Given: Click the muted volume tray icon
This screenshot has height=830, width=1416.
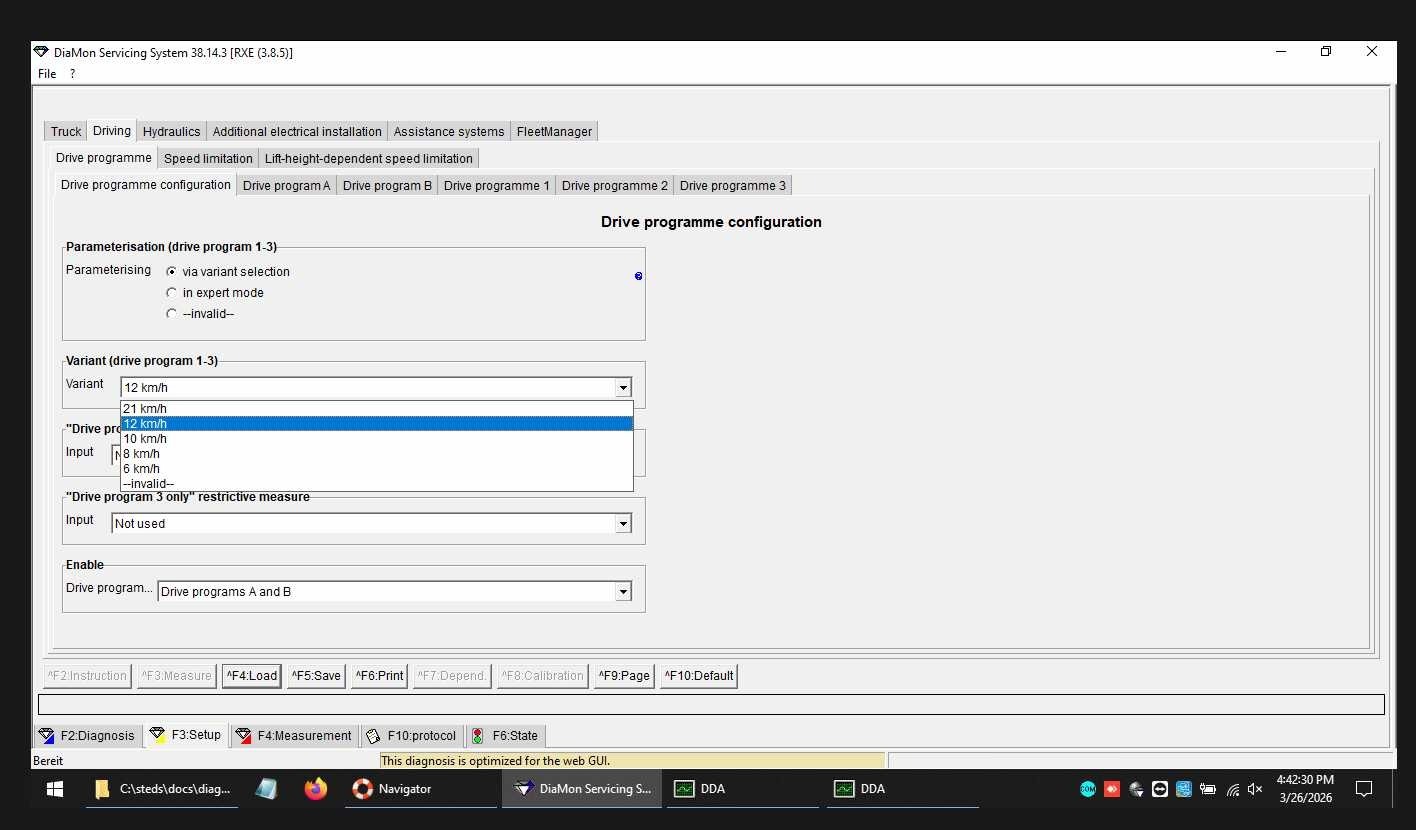Looking at the screenshot, I should [1255, 789].
